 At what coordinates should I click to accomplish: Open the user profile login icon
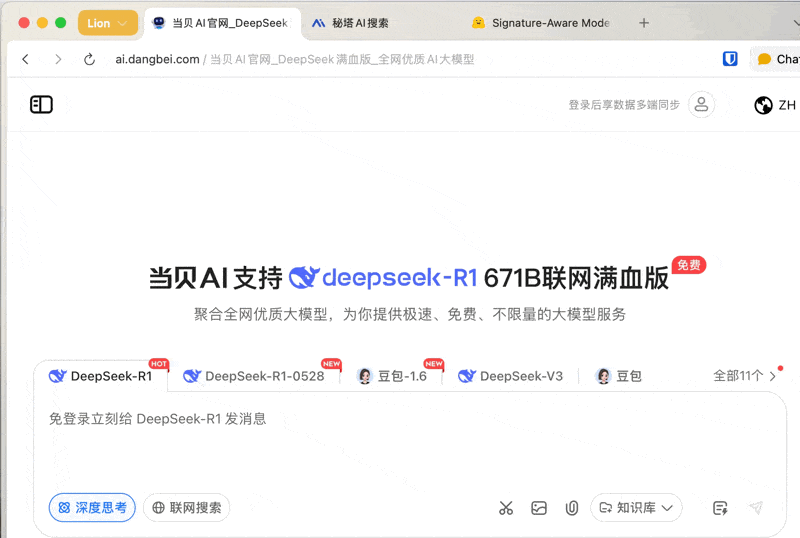point(701,105)
